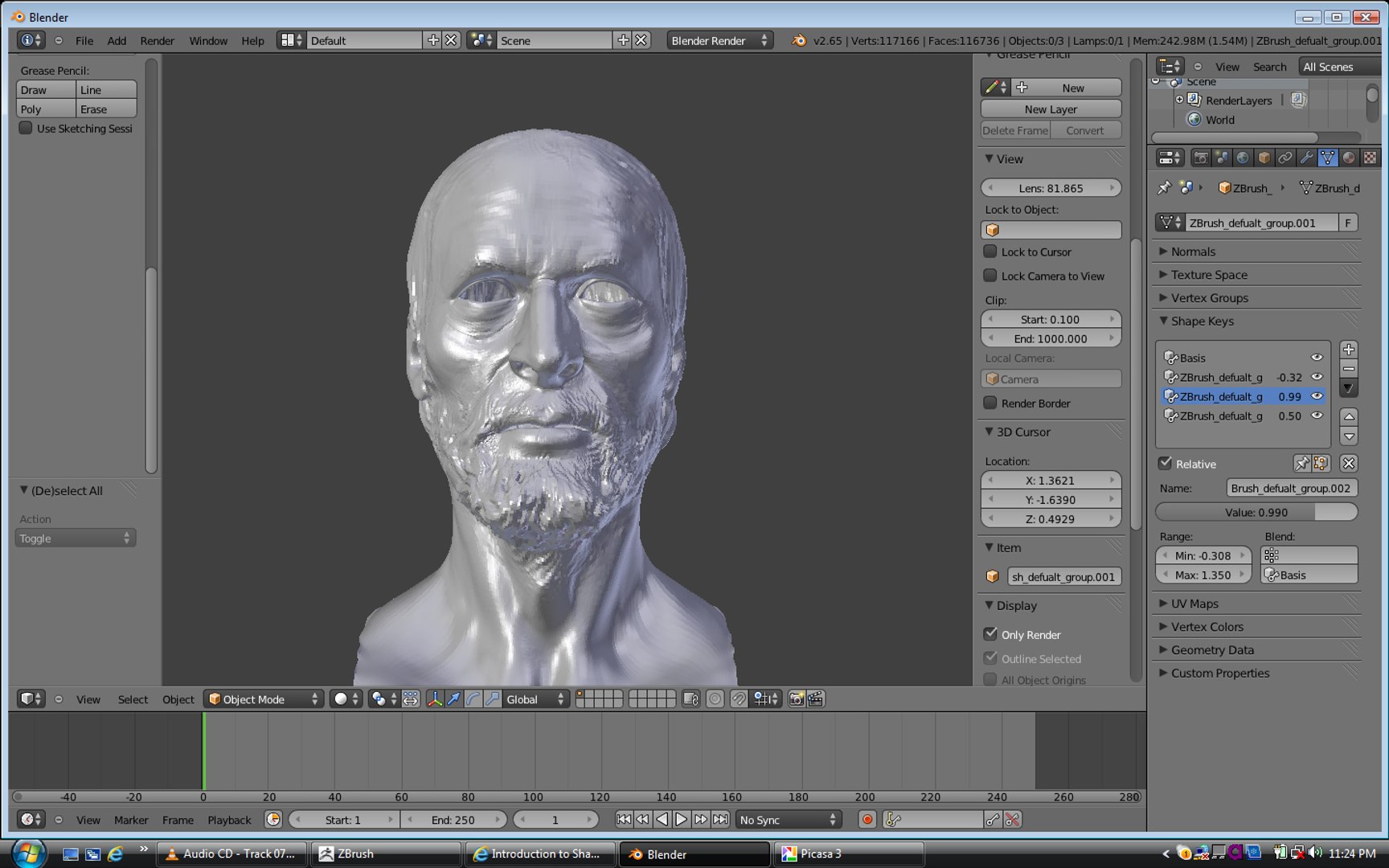Image resolution: width=1389 pixels, height=868 pixels.
Task: Open the No Sync dropdown
Action: click(x=789, y=820)
